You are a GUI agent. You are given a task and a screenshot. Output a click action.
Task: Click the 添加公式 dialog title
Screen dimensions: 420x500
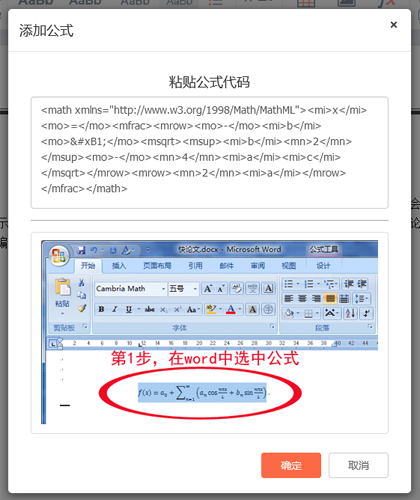pos(46,31)
